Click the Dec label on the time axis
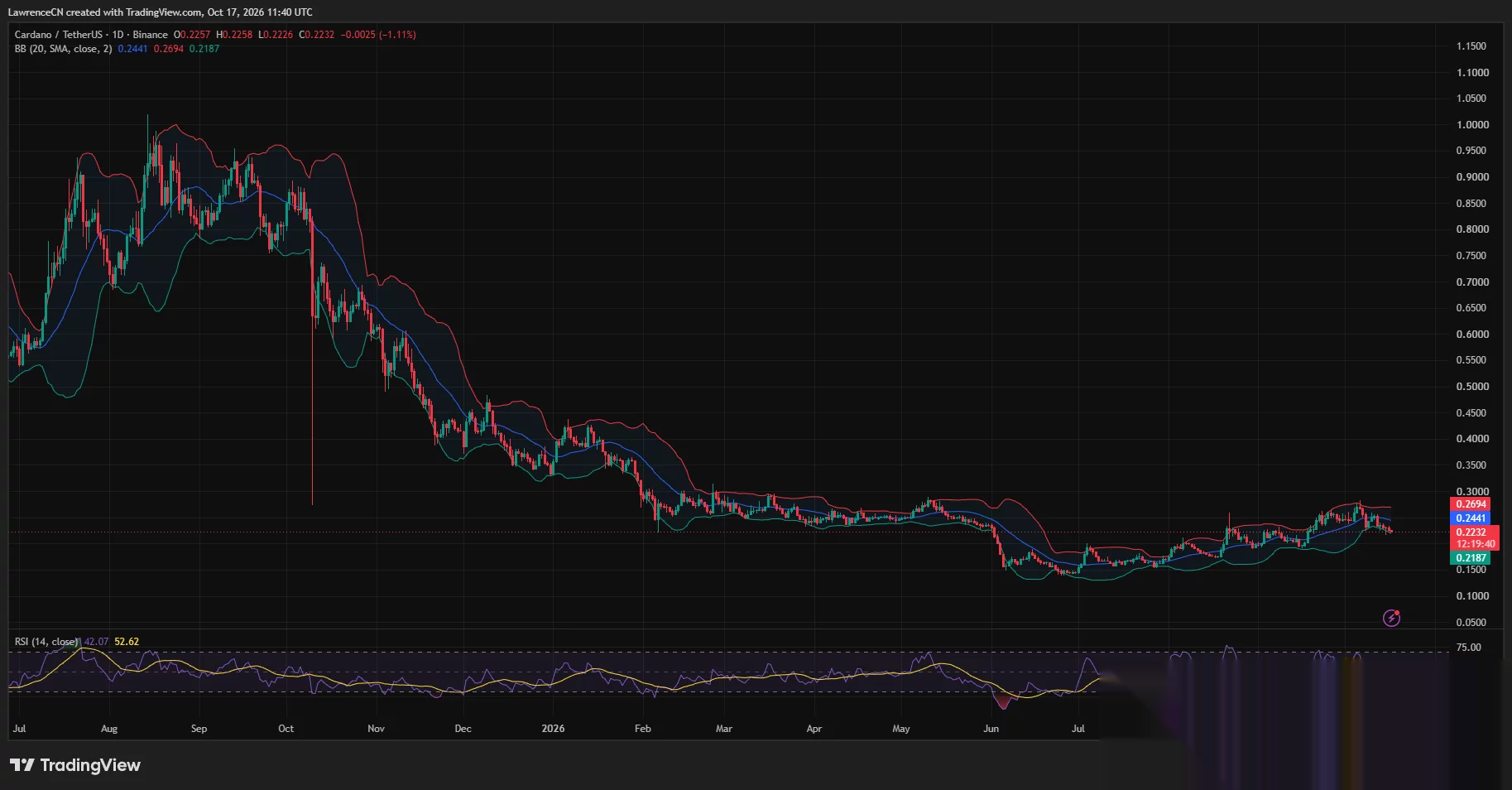 click(463, 729)
